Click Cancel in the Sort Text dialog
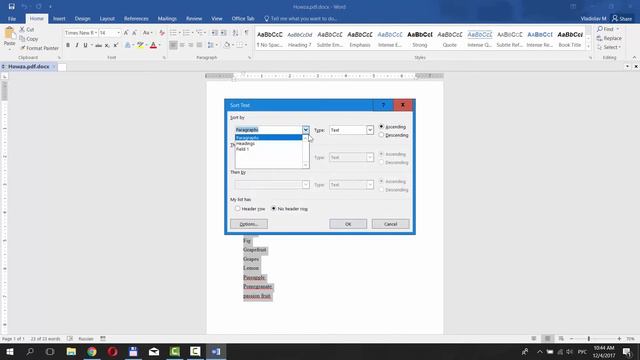 [391, 224]
